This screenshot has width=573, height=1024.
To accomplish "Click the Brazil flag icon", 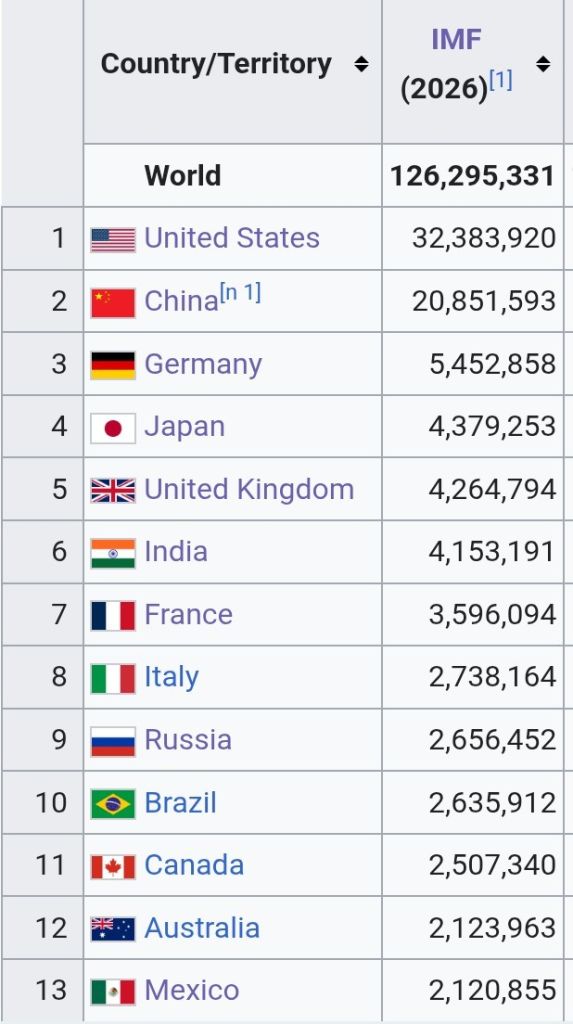I will [x=113, y=804].
